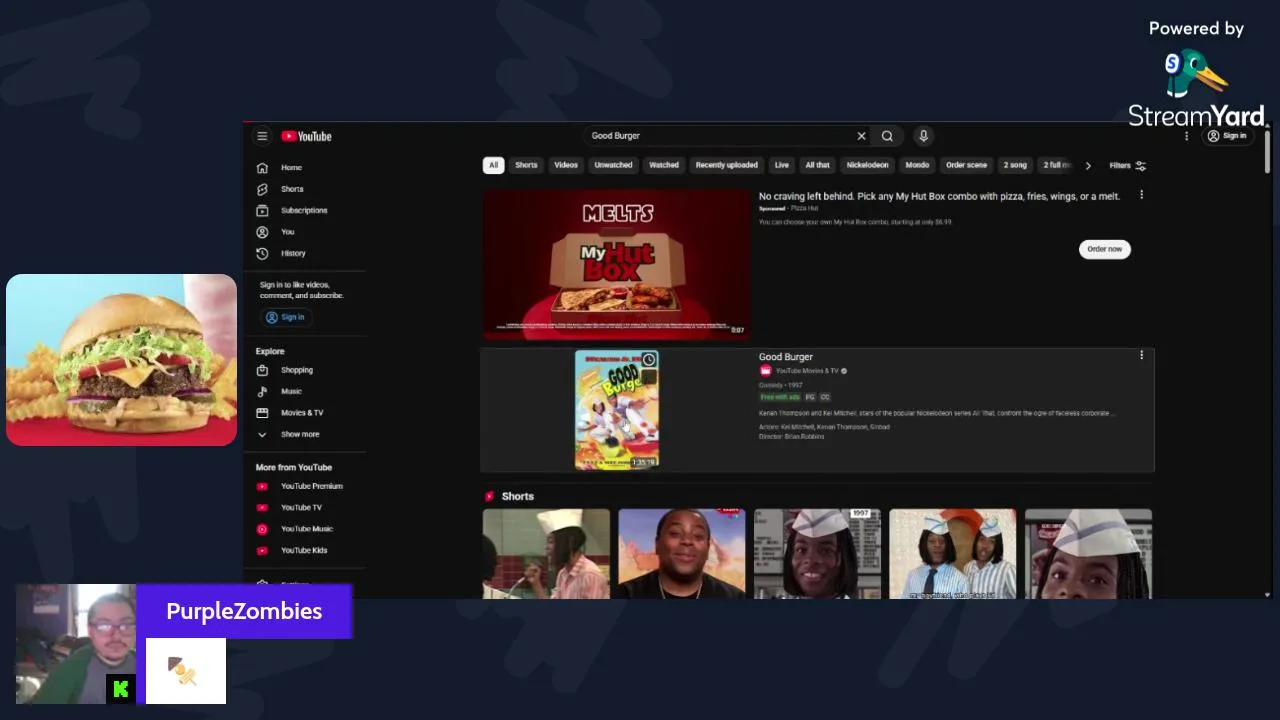
Task: Select the Live filter chip
Action: pyautogui.click(x=782, y=165)
